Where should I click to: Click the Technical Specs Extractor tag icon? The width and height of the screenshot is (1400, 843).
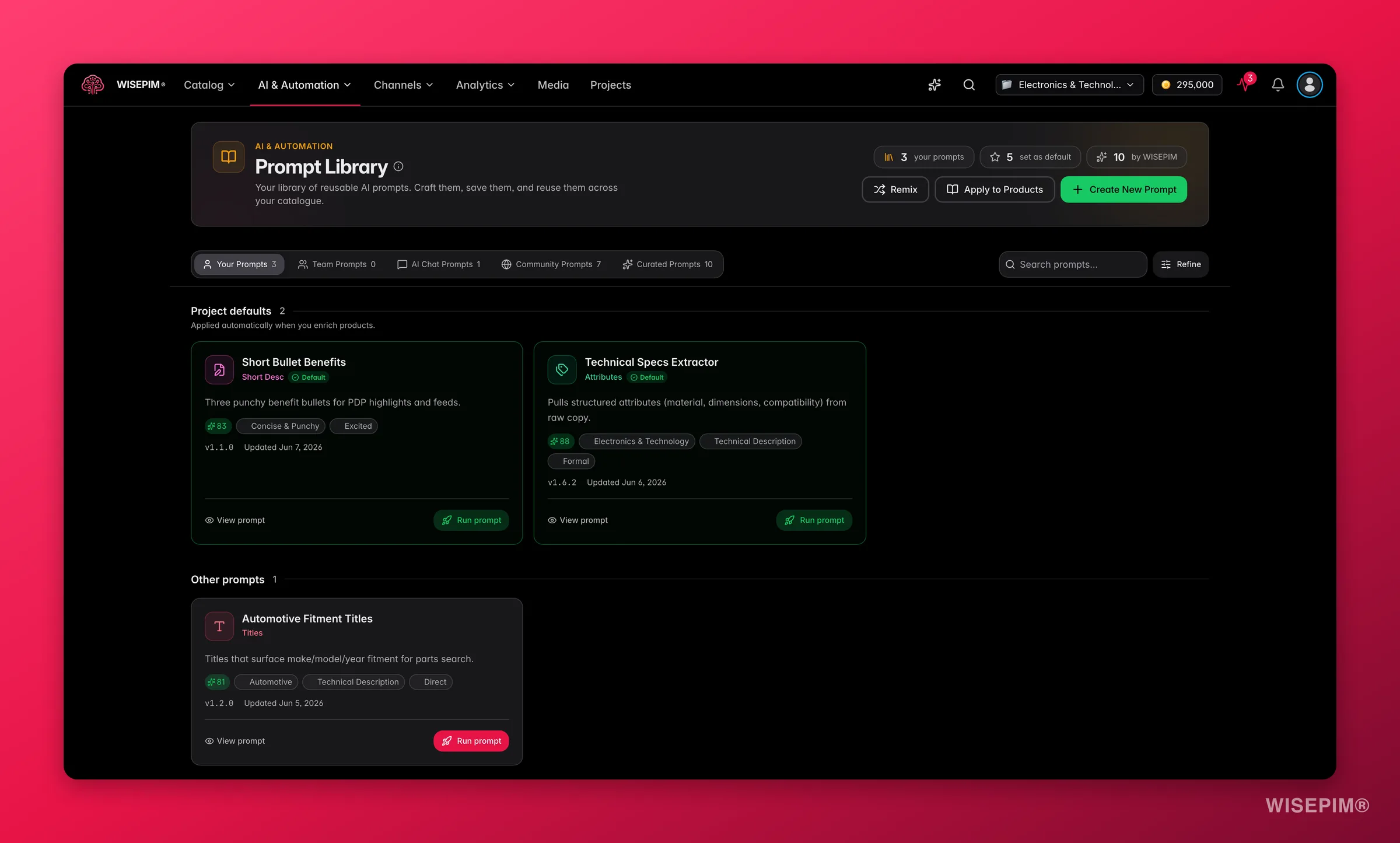pos(562,369)
